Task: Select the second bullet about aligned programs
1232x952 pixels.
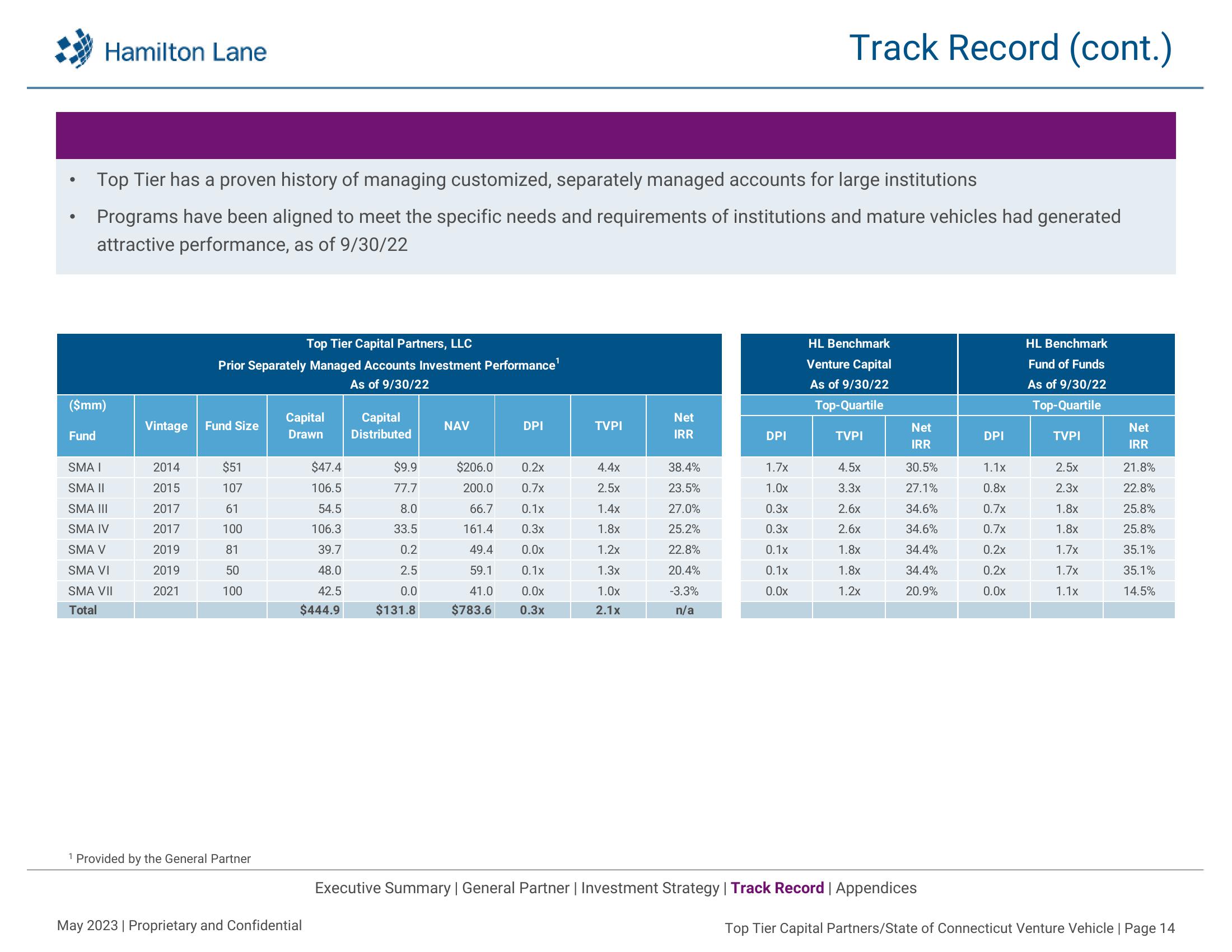Action: tap(609, 231)
